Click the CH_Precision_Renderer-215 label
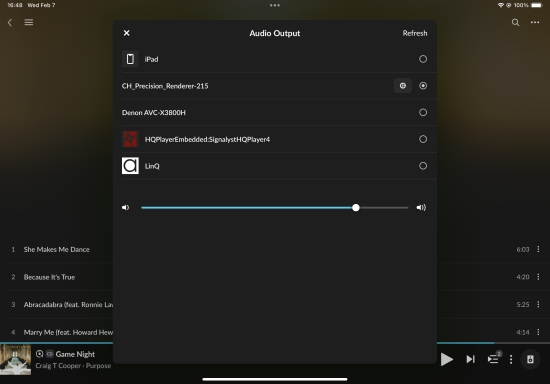The image size is (550, 384). [x=165, y=86]
